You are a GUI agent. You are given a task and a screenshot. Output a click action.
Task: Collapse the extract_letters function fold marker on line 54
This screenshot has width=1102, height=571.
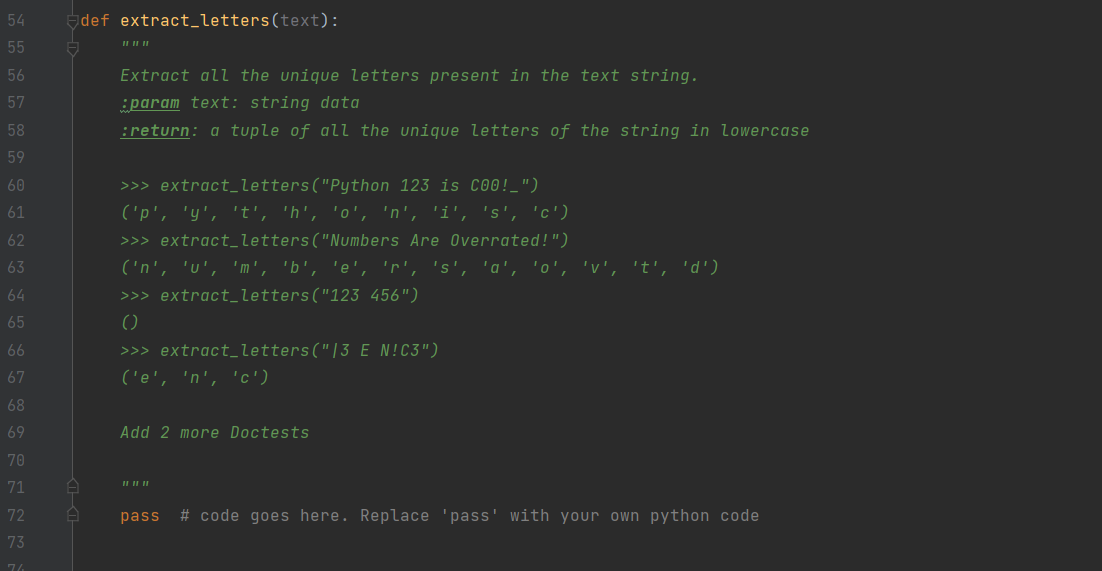72,22
